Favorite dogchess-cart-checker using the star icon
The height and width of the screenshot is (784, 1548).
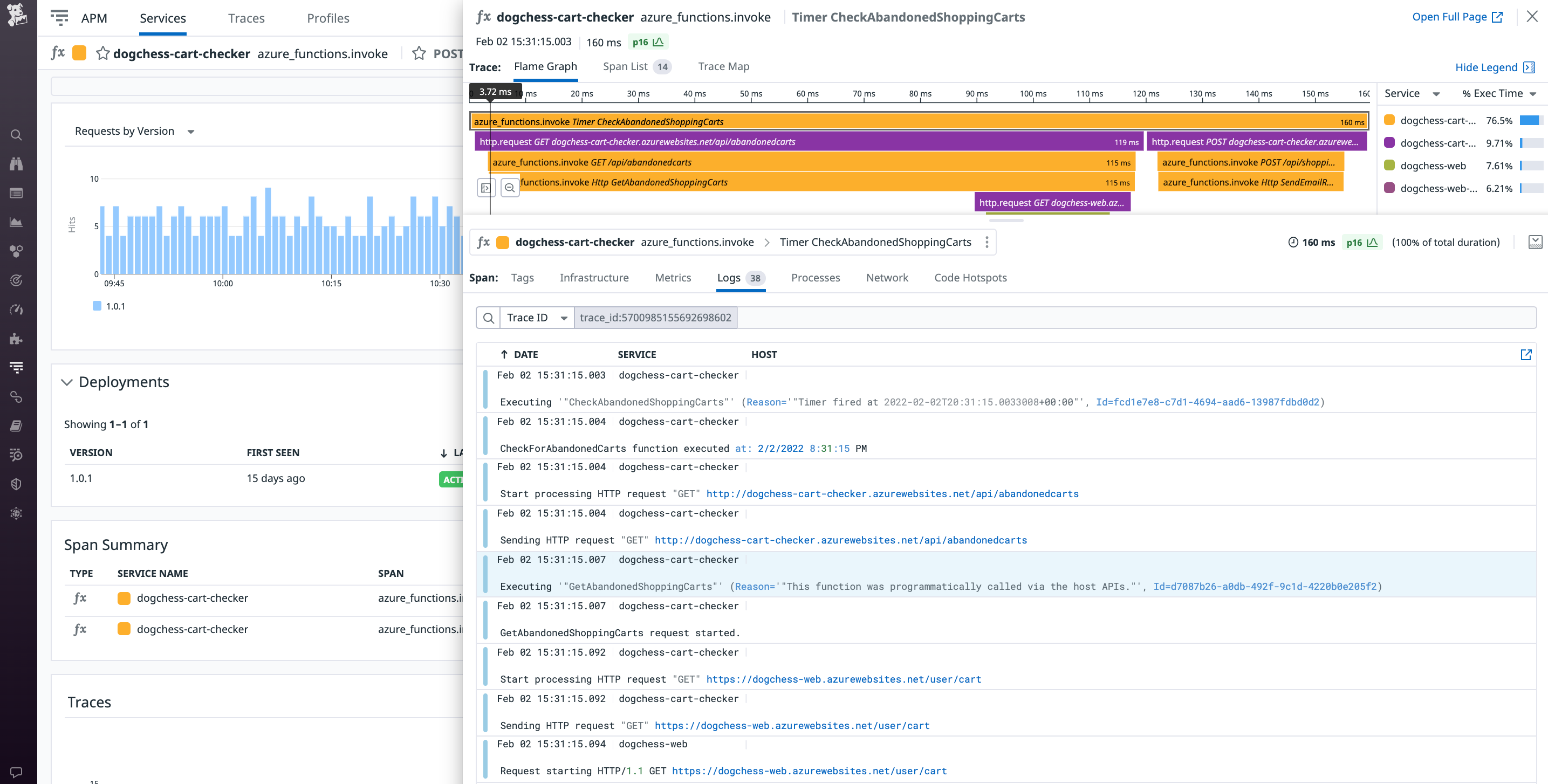(103, 53)
